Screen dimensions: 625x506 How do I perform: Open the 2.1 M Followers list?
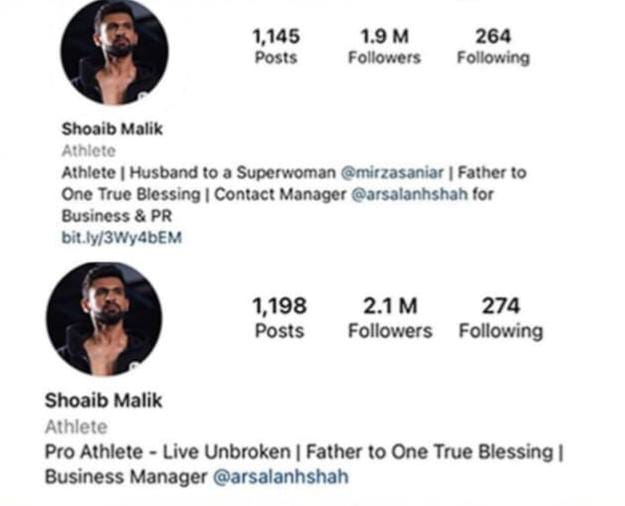pos(389,316)
